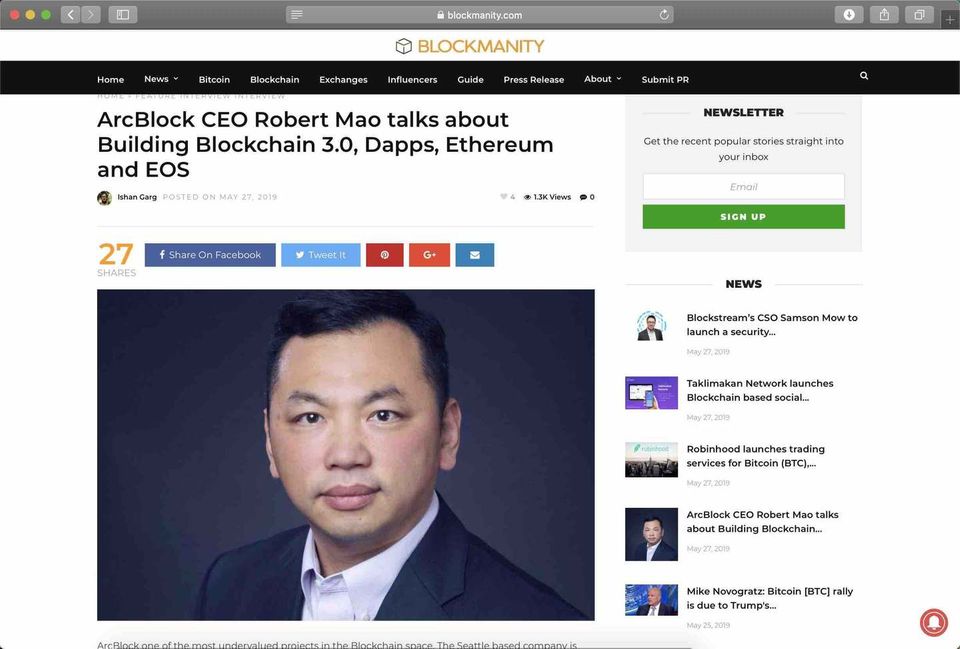Share article via Google Plus icon
The image size is (960, 649).
point(429,255)
